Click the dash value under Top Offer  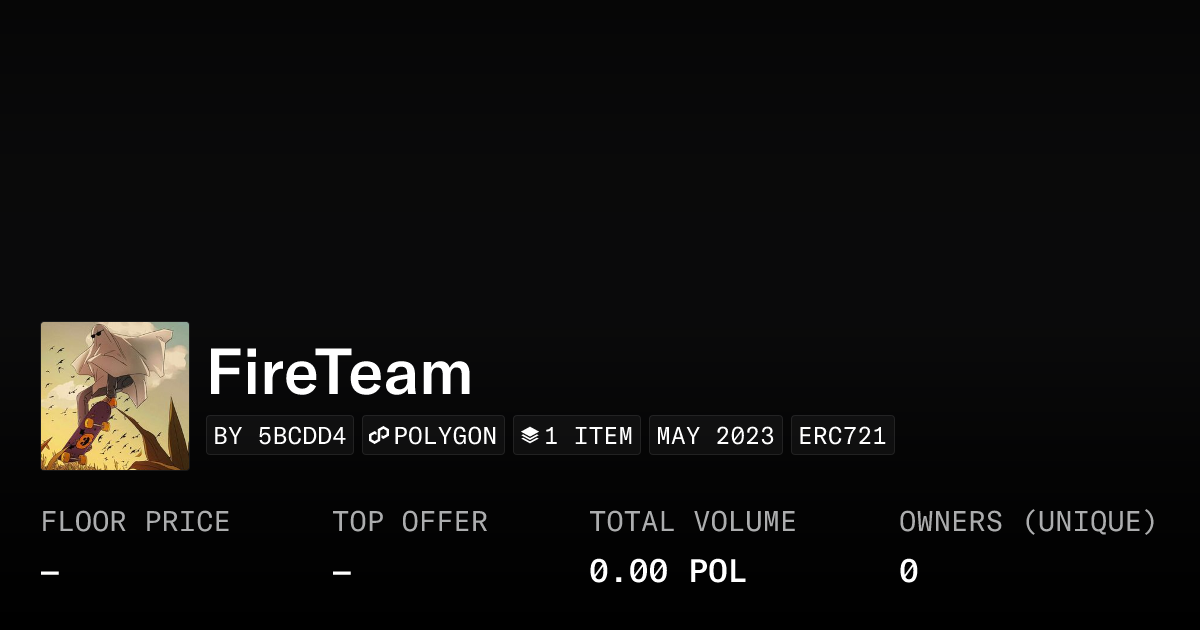(341, 573)
